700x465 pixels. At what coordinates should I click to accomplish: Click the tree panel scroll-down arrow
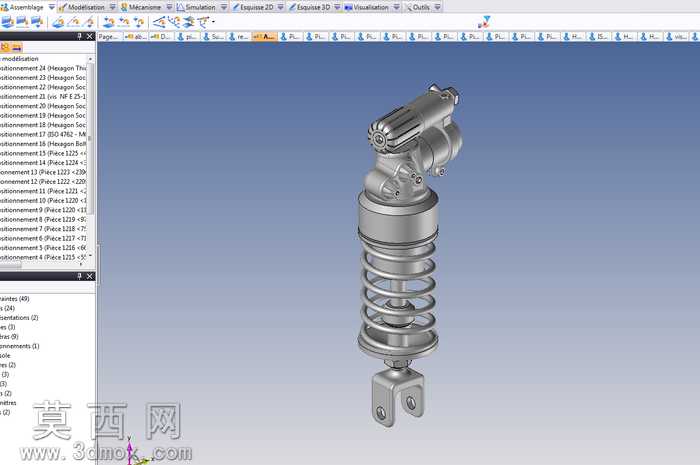91,256
